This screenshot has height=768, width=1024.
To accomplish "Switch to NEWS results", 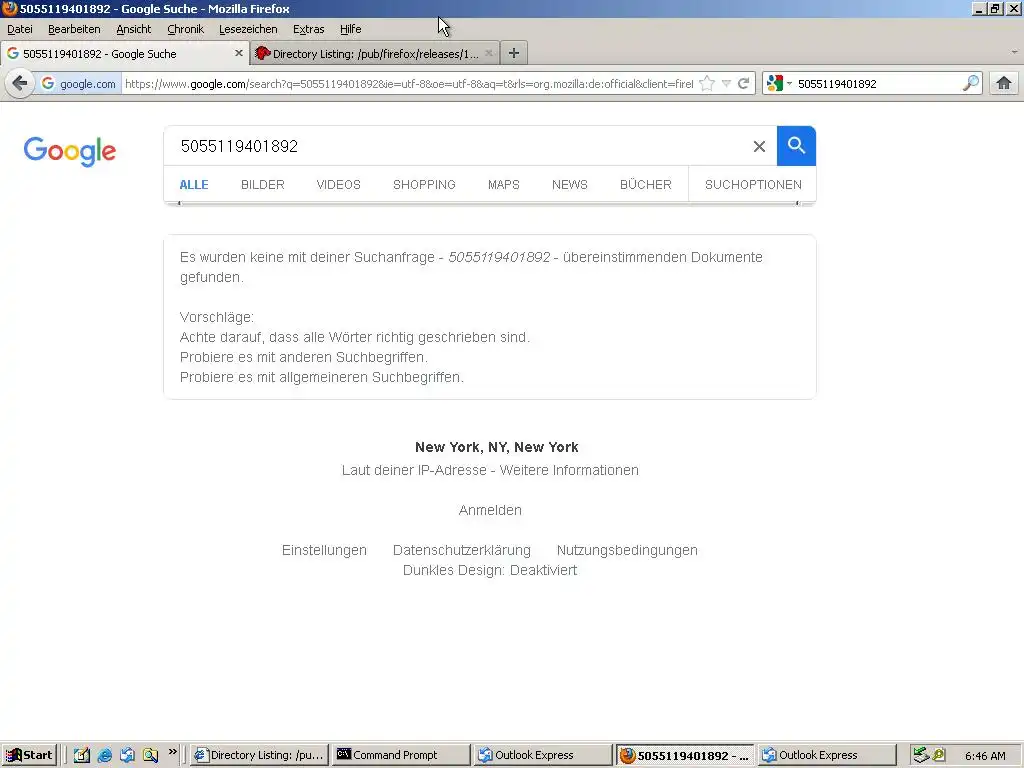I will [569, 185].
